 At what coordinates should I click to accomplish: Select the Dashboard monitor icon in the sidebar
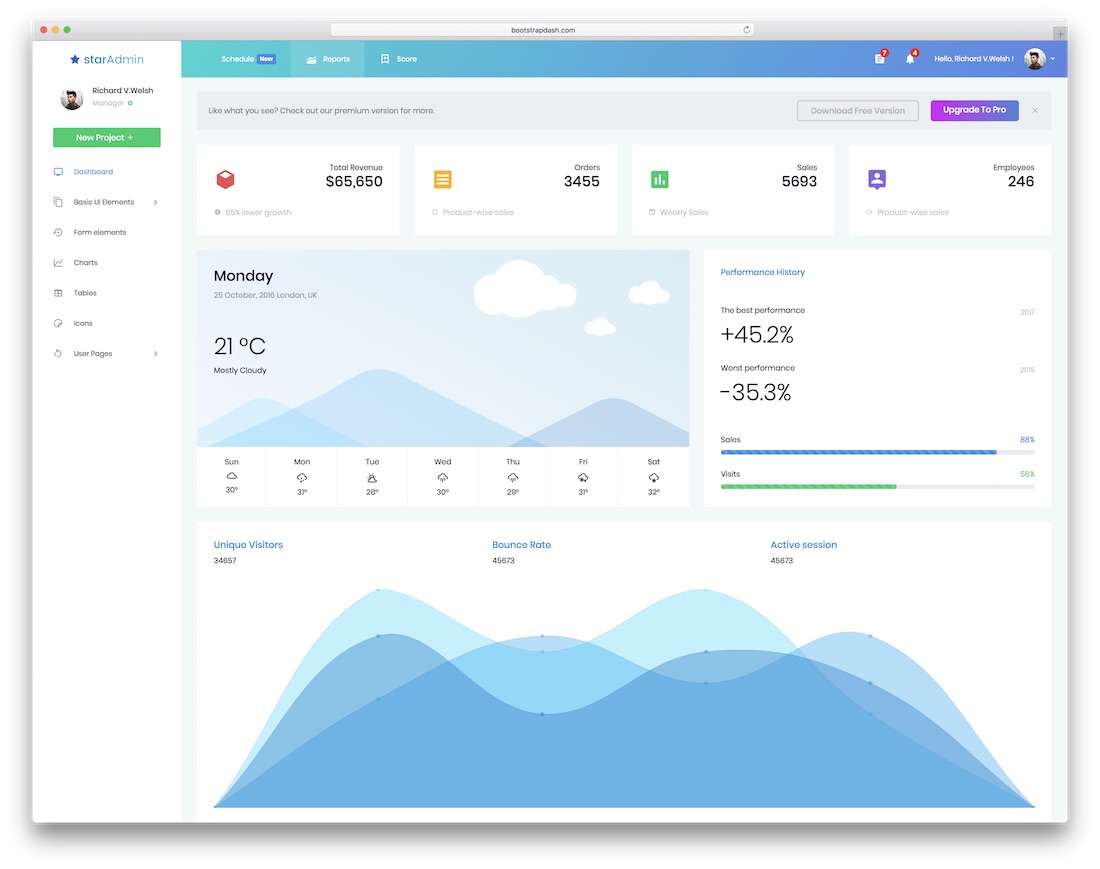(x=58, y=172)
